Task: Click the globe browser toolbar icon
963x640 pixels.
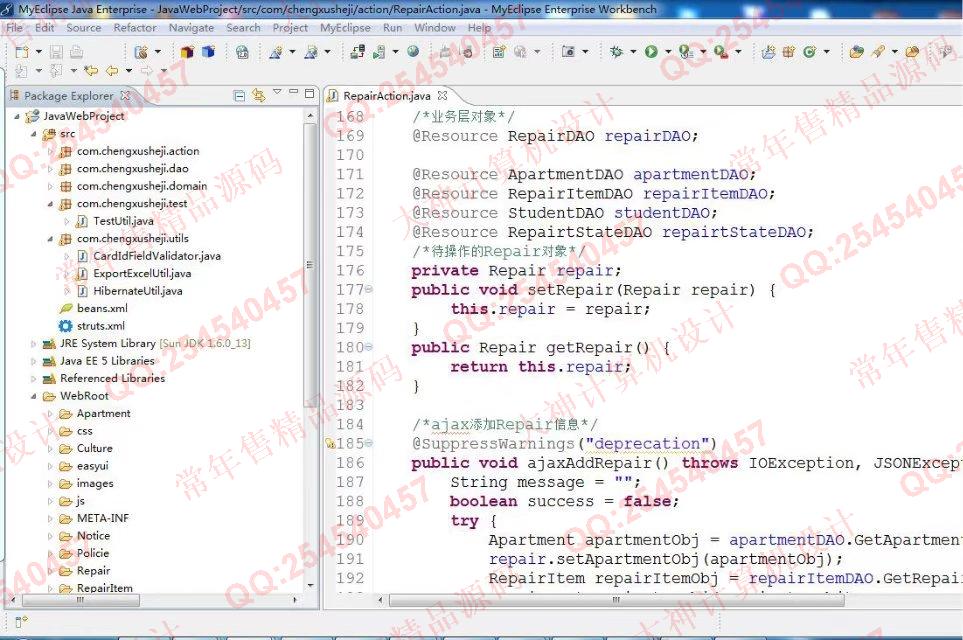Action: [x=413, y=52]
